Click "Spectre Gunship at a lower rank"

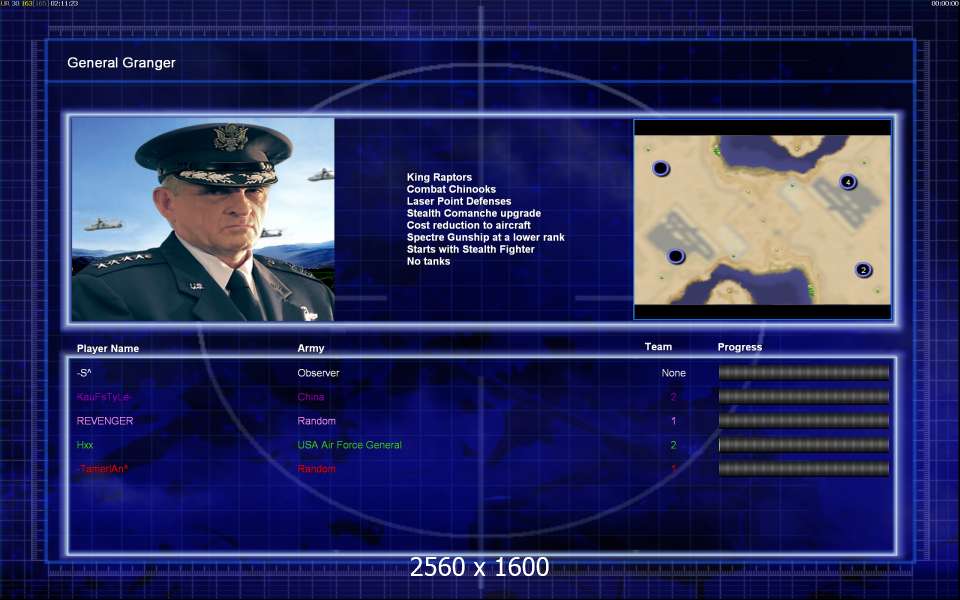point(486,237)
